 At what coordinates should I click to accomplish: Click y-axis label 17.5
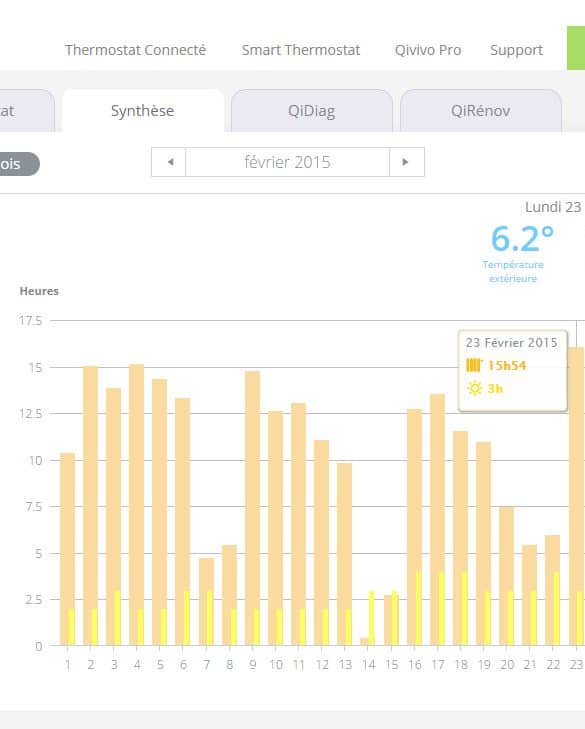31,321
